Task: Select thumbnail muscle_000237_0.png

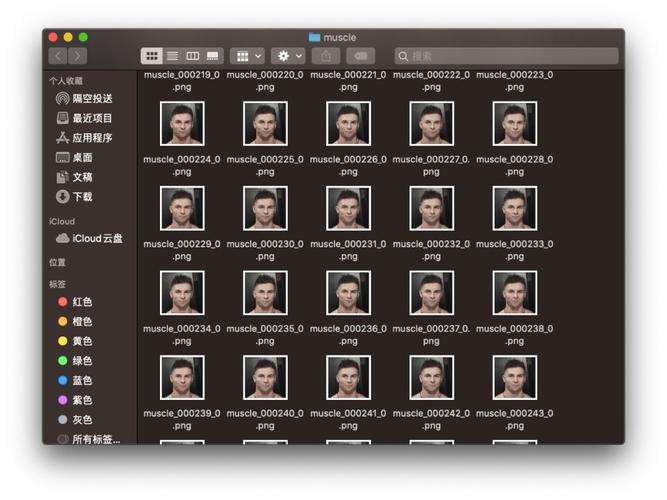Action: point(432,293)
